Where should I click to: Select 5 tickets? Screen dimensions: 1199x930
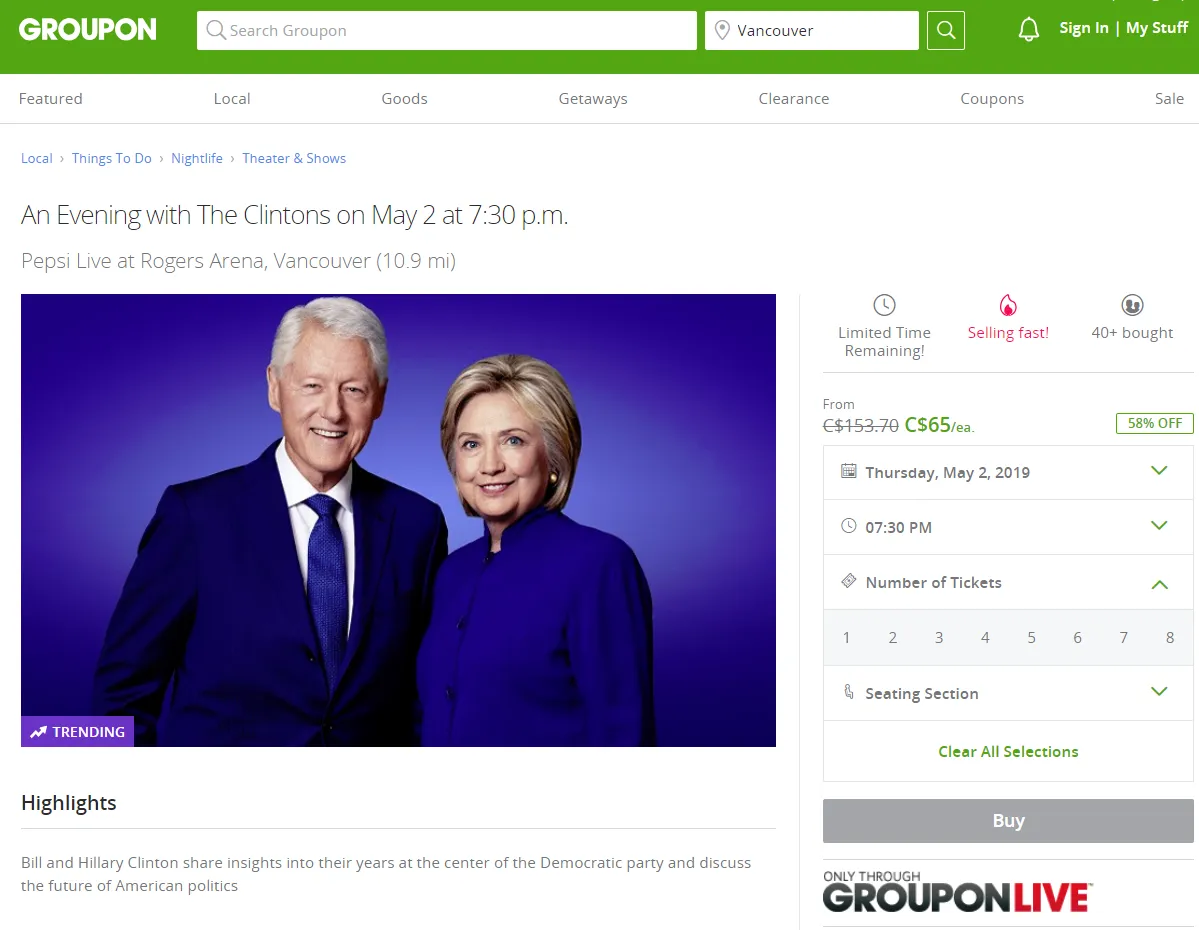tap(1032, 638)
